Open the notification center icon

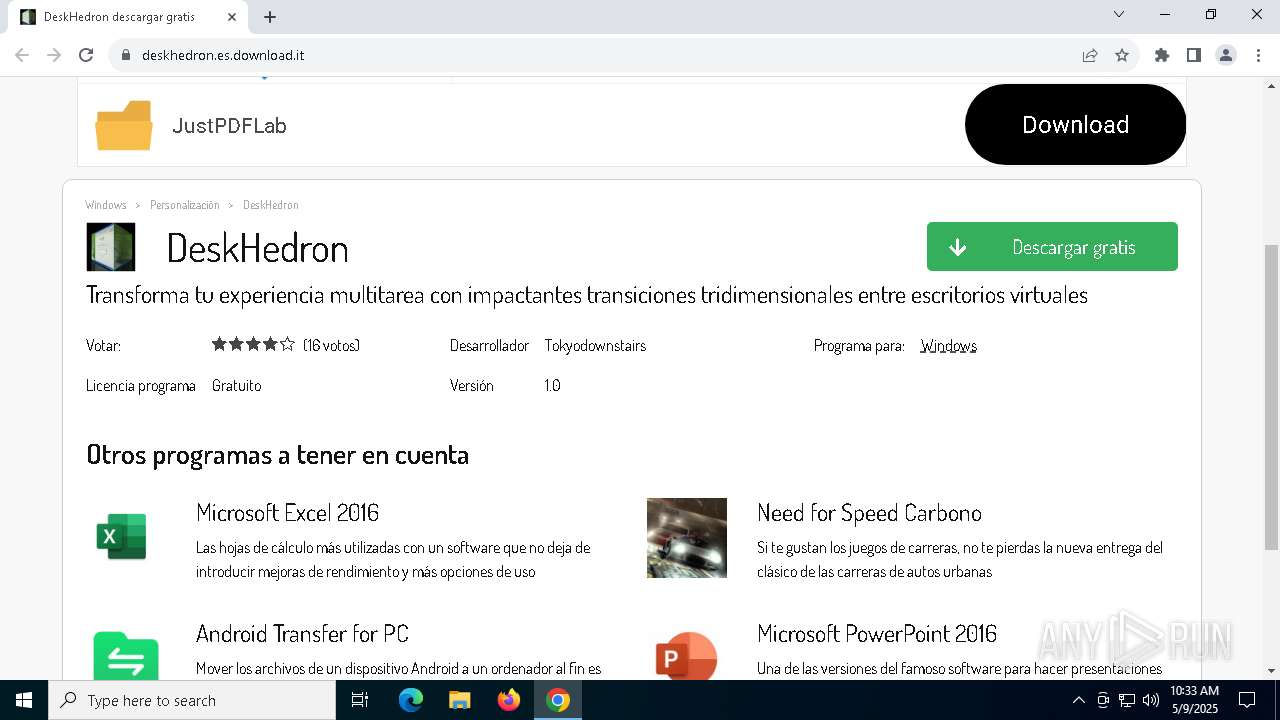(1247, 700)
